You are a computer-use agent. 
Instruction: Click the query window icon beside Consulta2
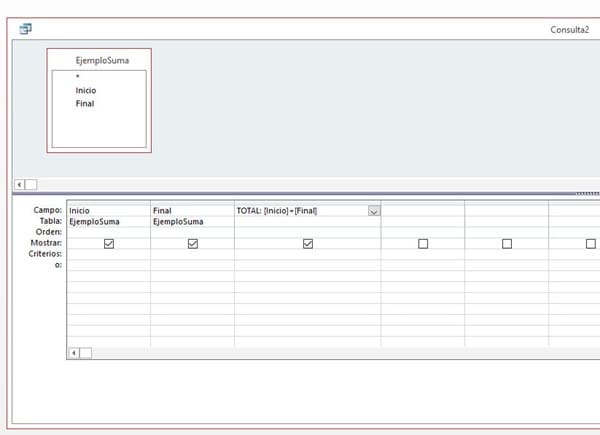point(26,29)
